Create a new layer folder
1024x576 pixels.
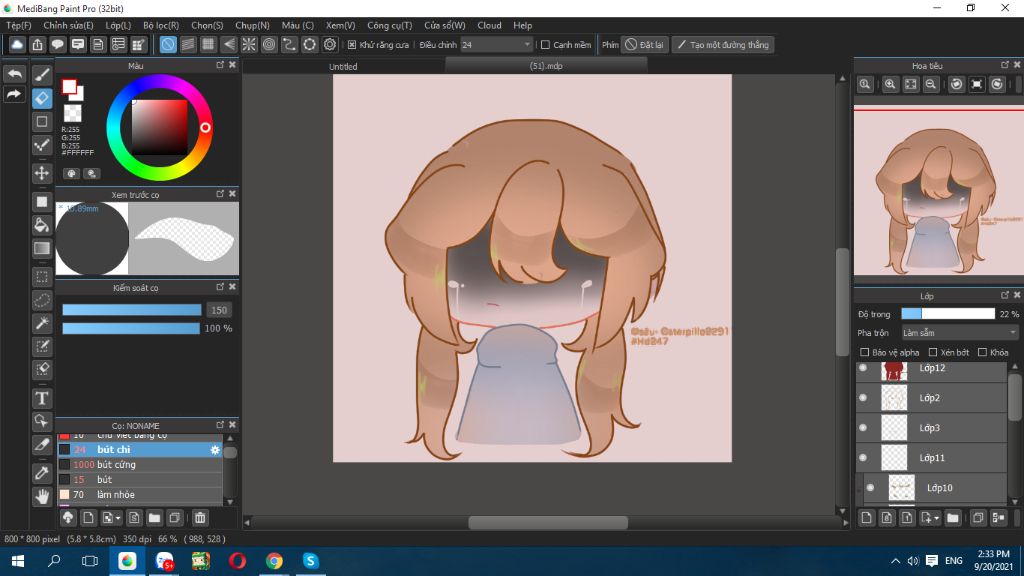point(953,518)
